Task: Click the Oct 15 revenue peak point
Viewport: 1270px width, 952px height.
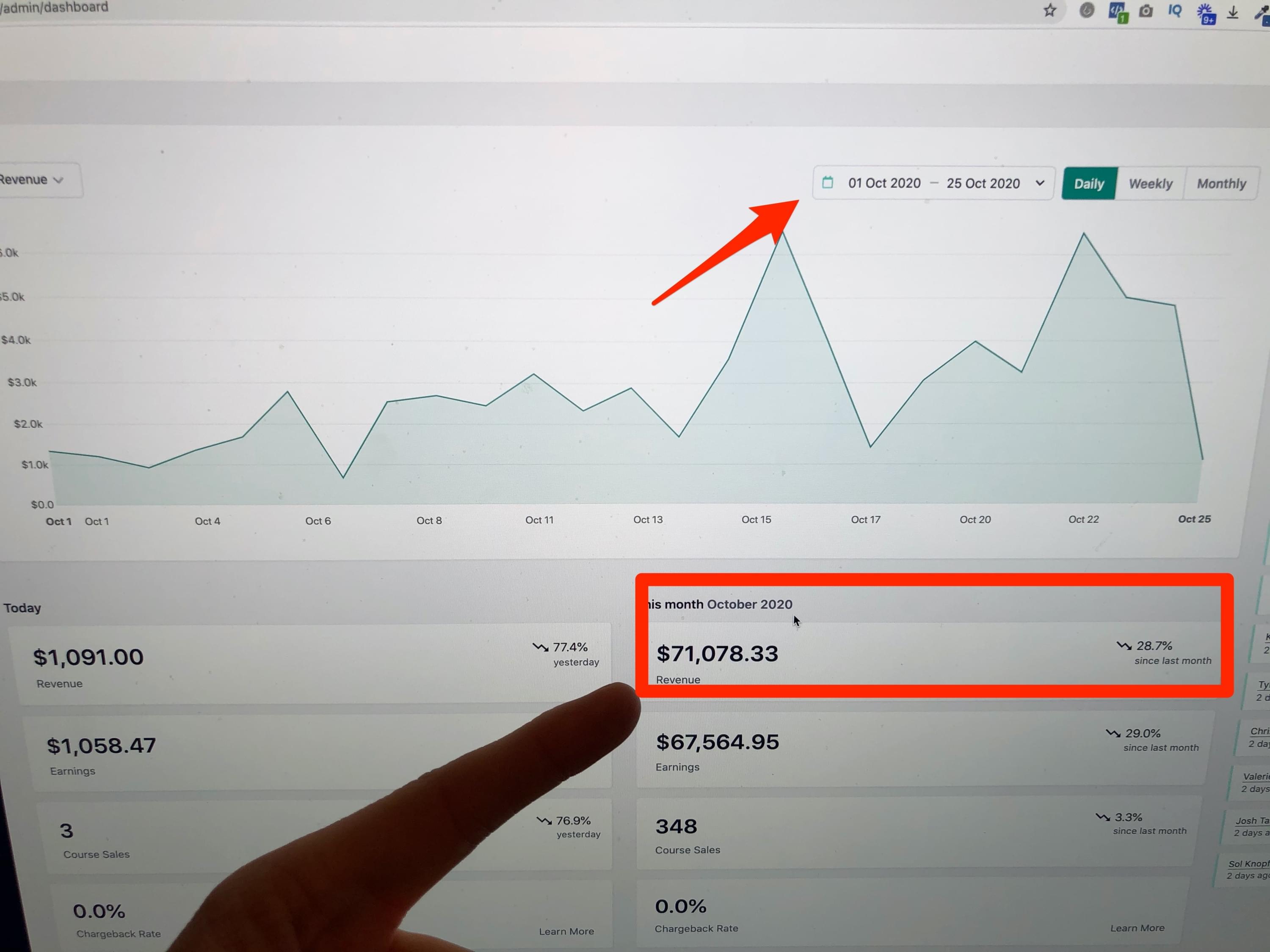Action: tap(783, 233)
